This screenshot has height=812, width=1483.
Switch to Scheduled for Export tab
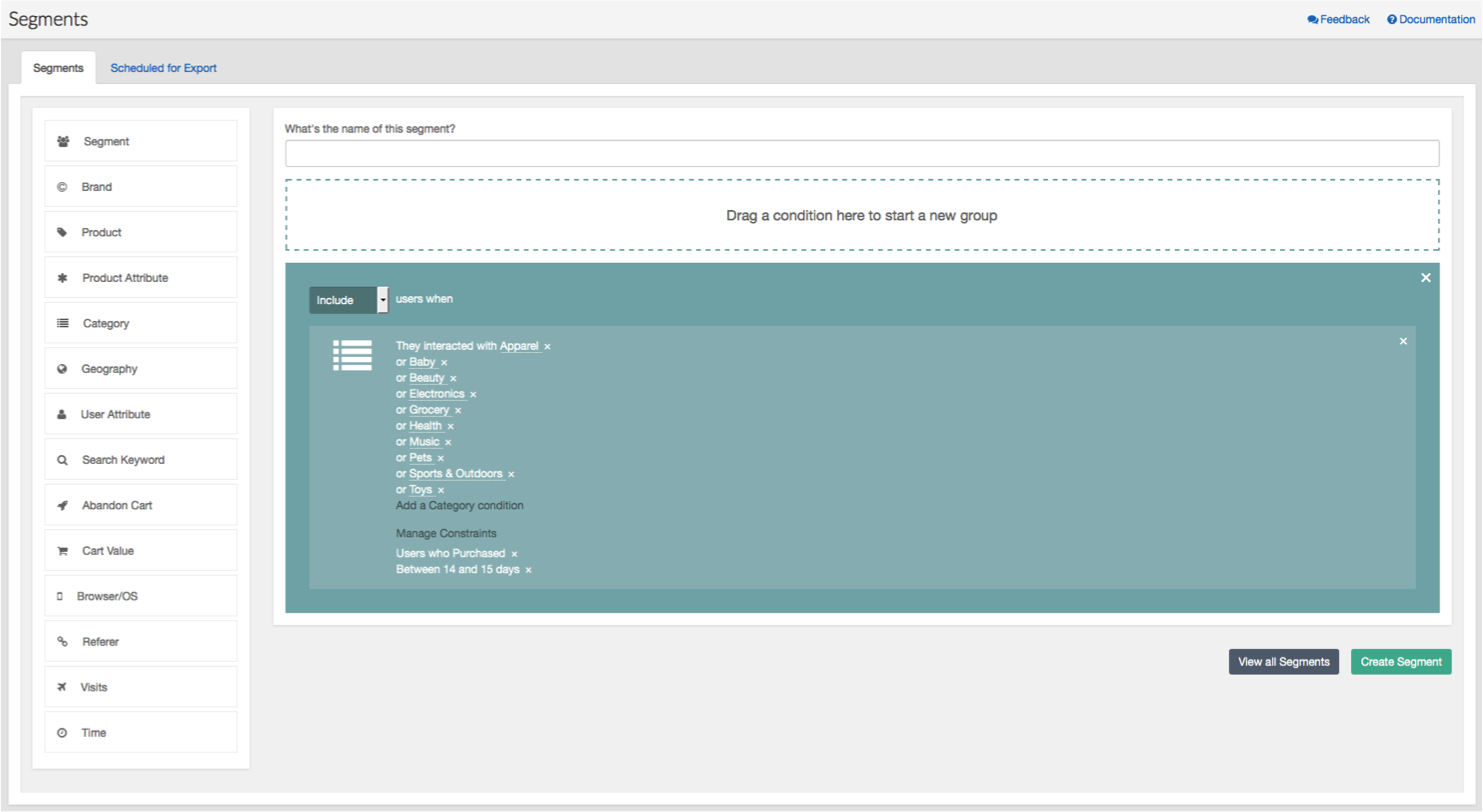163,68
